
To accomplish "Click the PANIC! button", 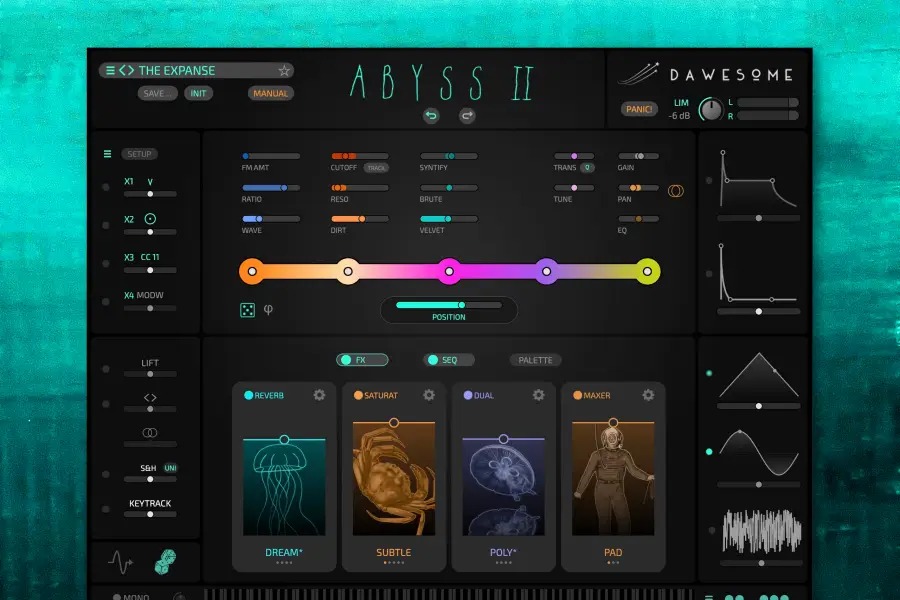I will click(639, 109).
